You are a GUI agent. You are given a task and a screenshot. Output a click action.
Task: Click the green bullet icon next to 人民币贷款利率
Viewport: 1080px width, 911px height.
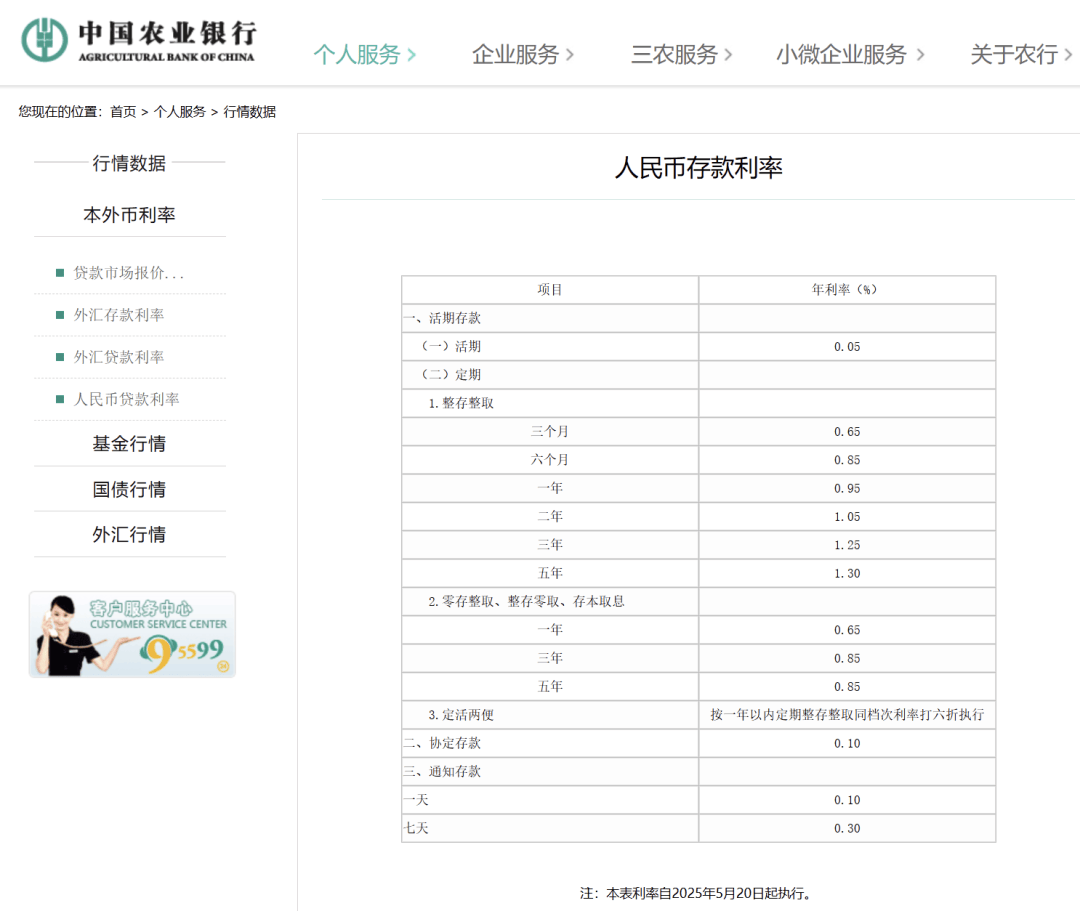click(x=59, y=398)
